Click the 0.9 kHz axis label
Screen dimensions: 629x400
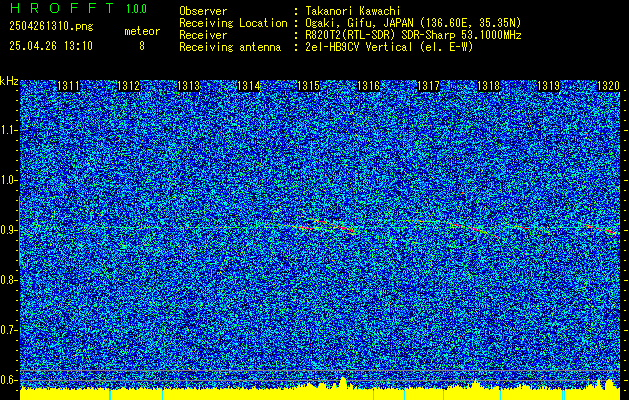click(8, 230)
